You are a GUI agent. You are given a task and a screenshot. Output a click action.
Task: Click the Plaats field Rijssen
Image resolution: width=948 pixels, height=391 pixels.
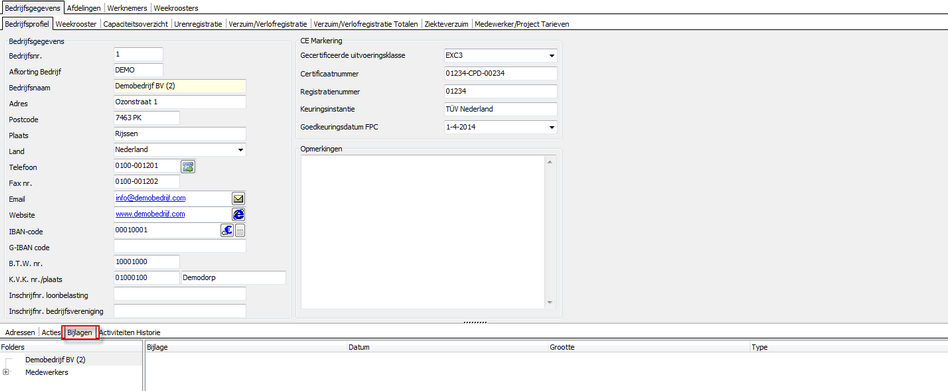click(180, 134)
